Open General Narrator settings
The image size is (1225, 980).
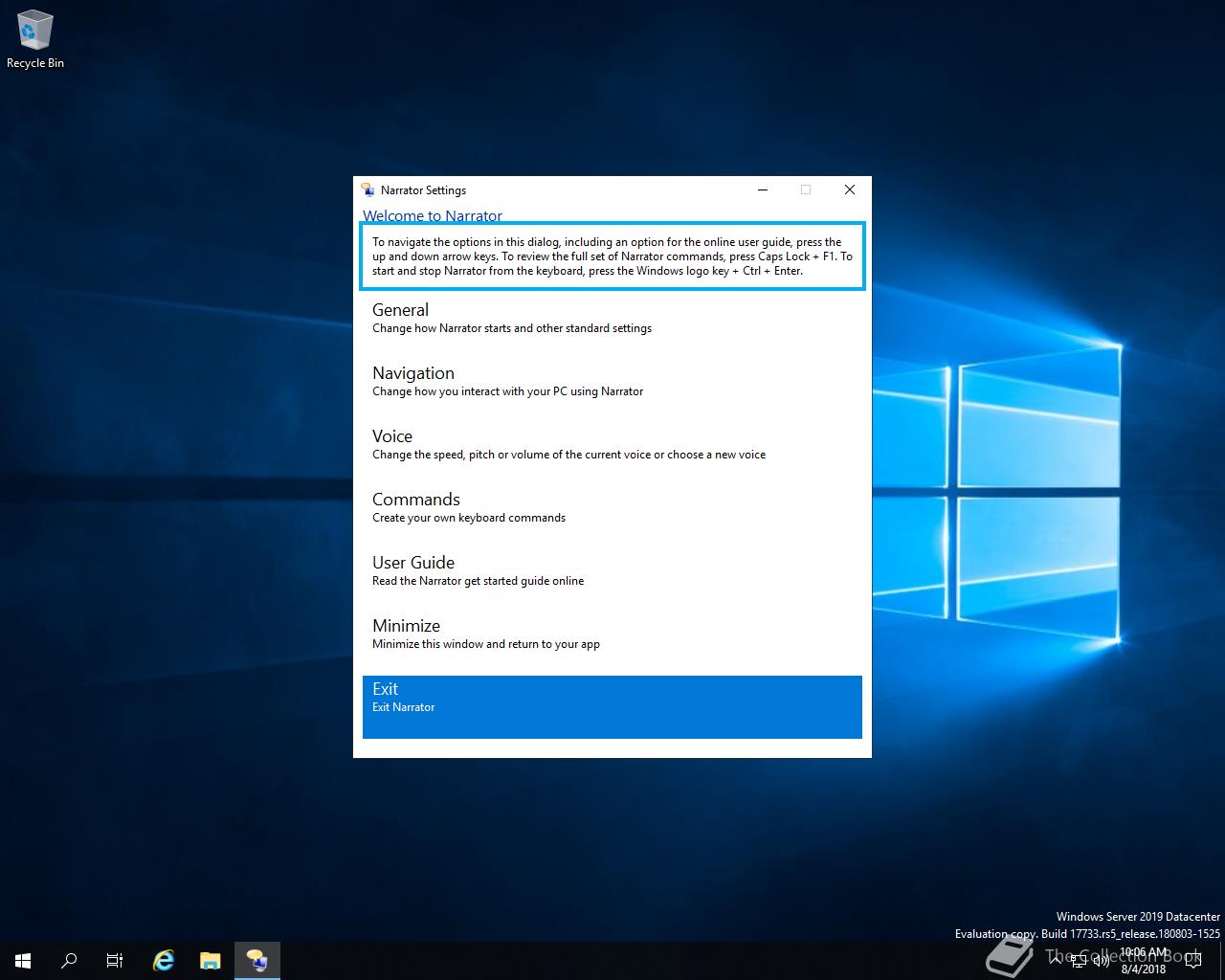[612, 328]
